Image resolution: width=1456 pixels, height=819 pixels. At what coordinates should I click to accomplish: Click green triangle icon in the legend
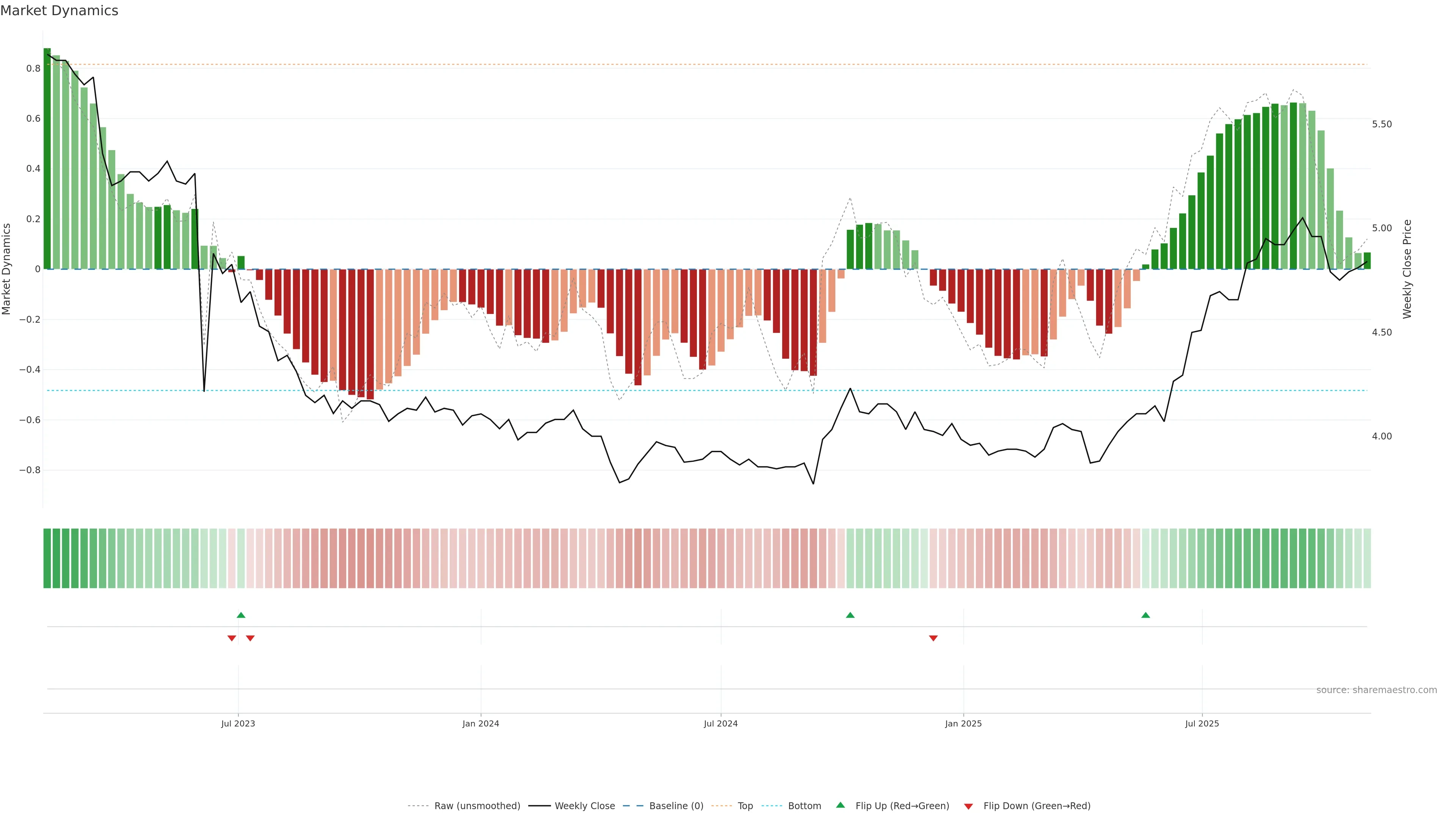(x=841, y=805)
